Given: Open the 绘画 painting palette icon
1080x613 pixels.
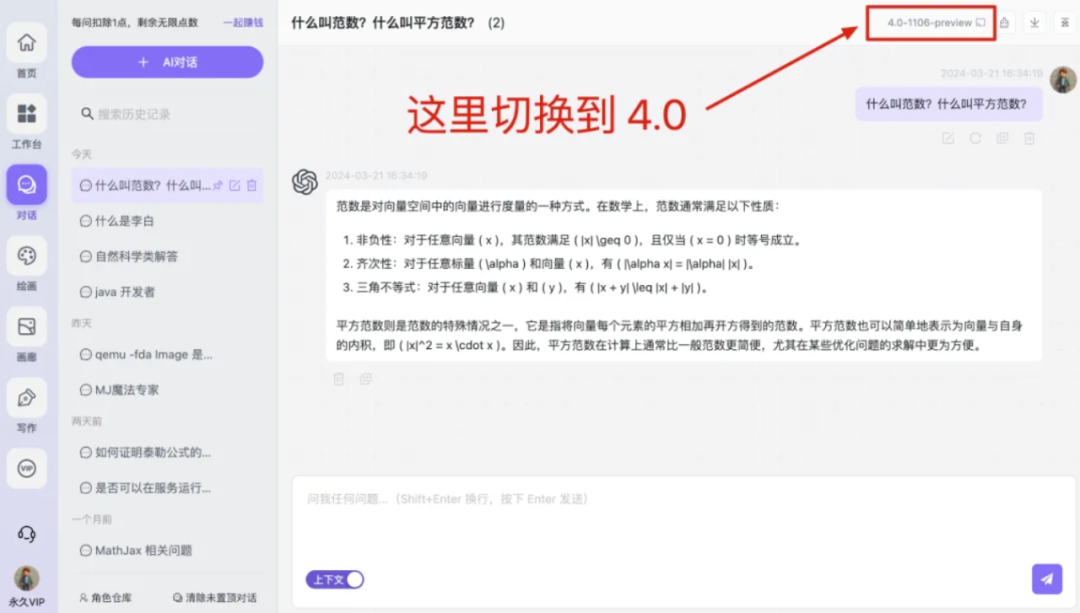Looking at the screenshot, I should tap(27, 256).
